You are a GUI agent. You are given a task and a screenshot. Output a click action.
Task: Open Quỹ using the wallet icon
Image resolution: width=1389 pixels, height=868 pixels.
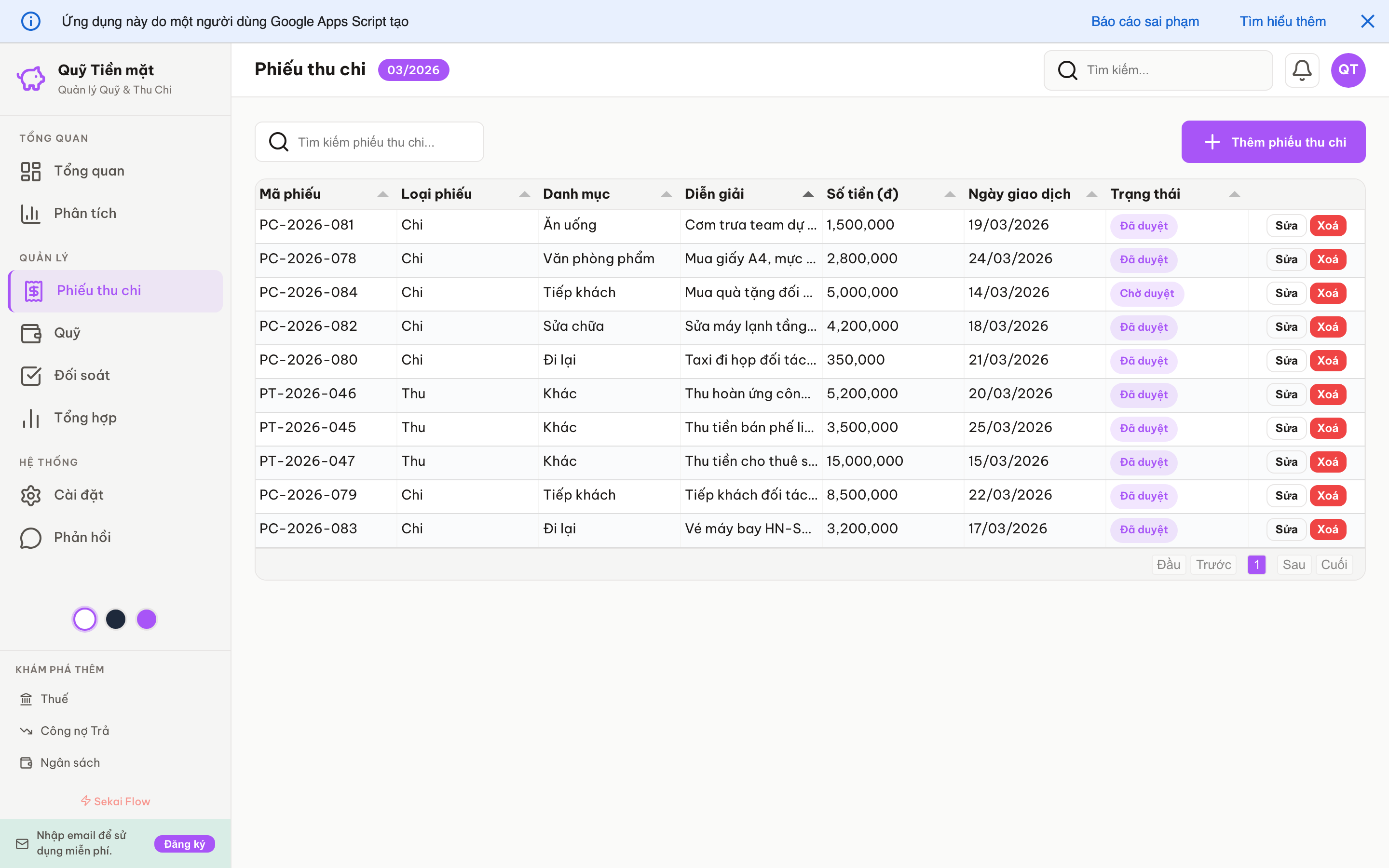(x=31, y=333)
